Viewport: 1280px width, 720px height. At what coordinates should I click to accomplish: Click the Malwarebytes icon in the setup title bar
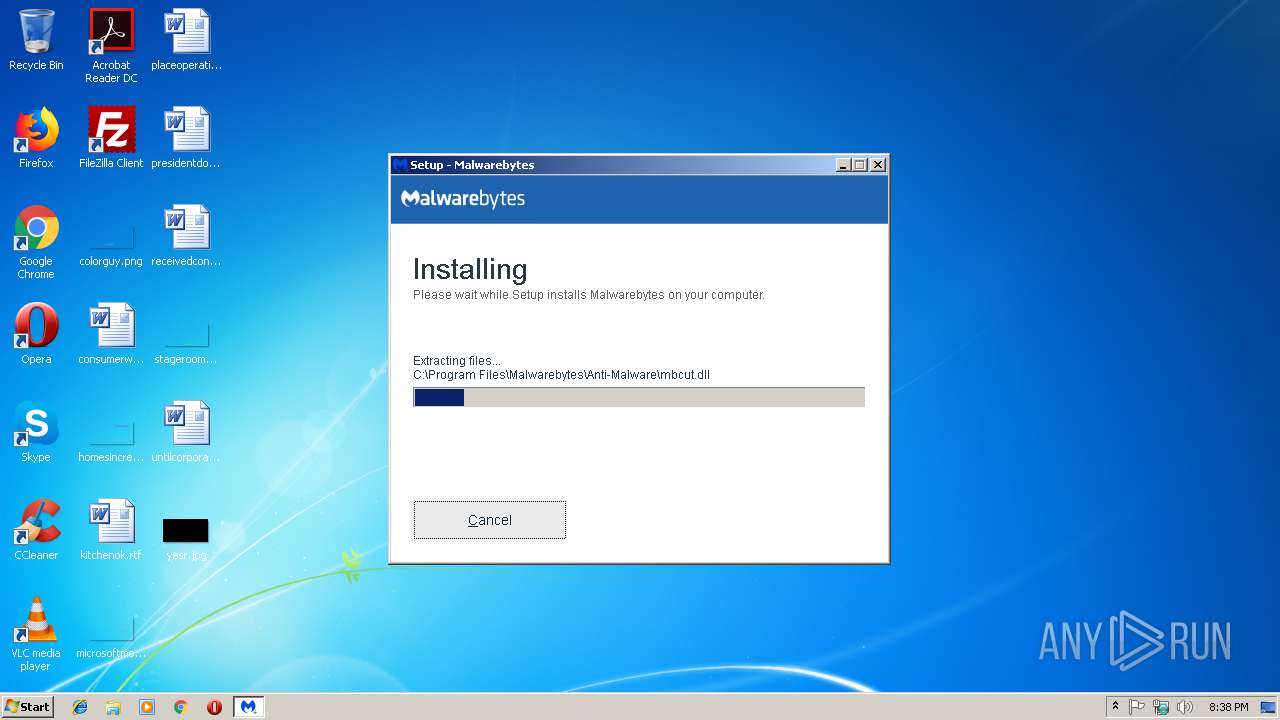[x=400, y=165]
